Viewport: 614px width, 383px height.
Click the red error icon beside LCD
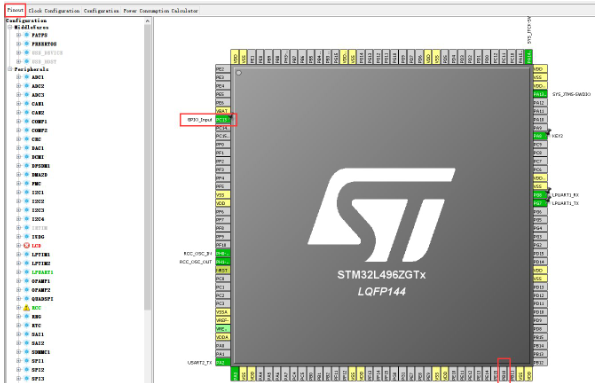pyautogui.click(x=27, y=246)
